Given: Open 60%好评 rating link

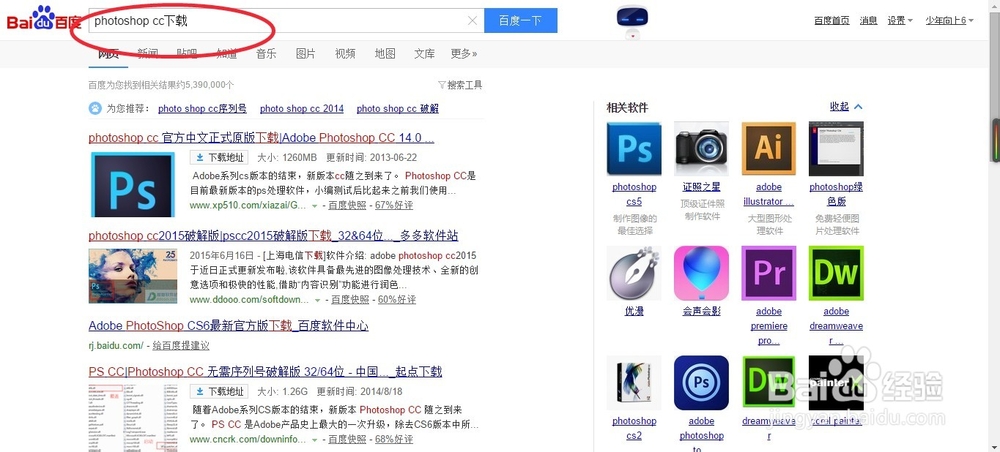Looking at the screenshot, I should 397,299.
